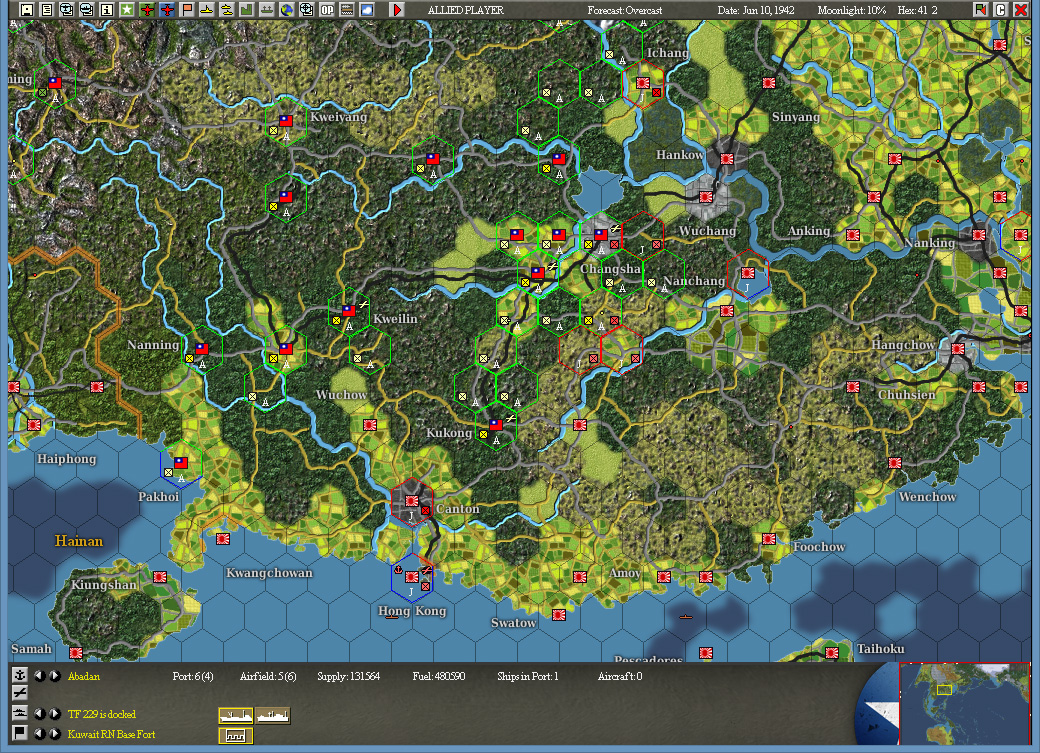Image resolution: width=1040 pixels, height=753 pixels.
Task: Select the Chinese unit at Nanning
Action: click(202, 349)
